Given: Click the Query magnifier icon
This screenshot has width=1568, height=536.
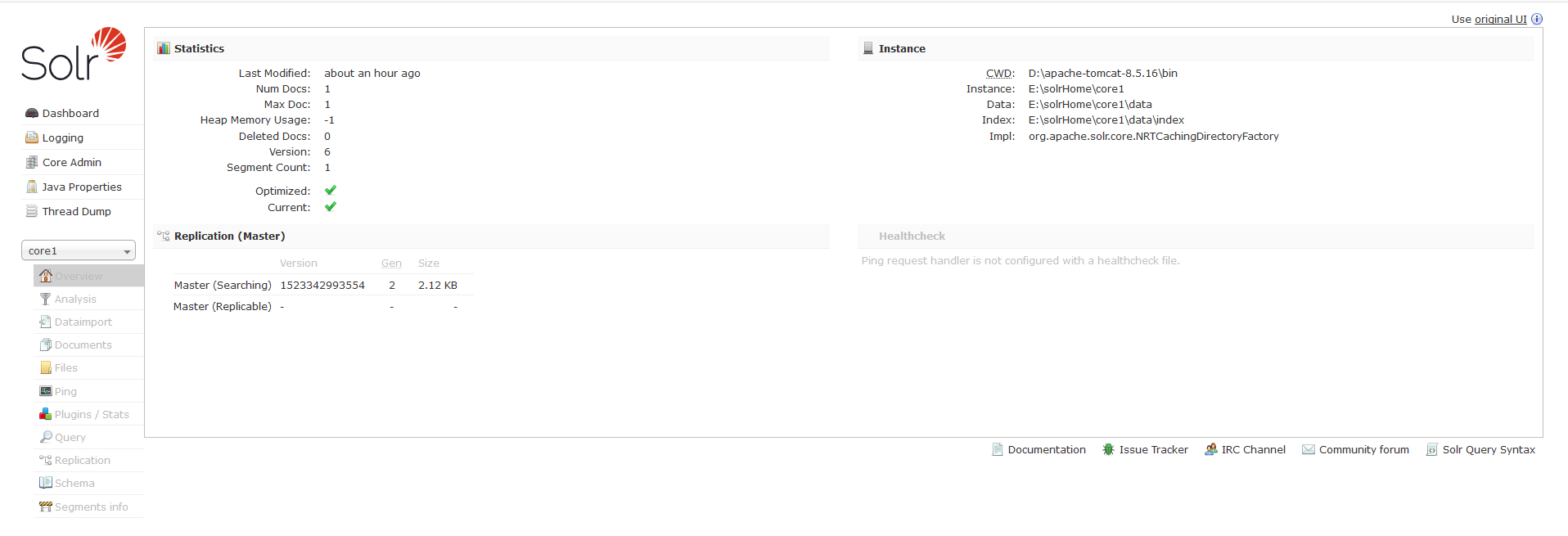Looking at the screenshot, I should pyautogui.click(x=46, y=437).
